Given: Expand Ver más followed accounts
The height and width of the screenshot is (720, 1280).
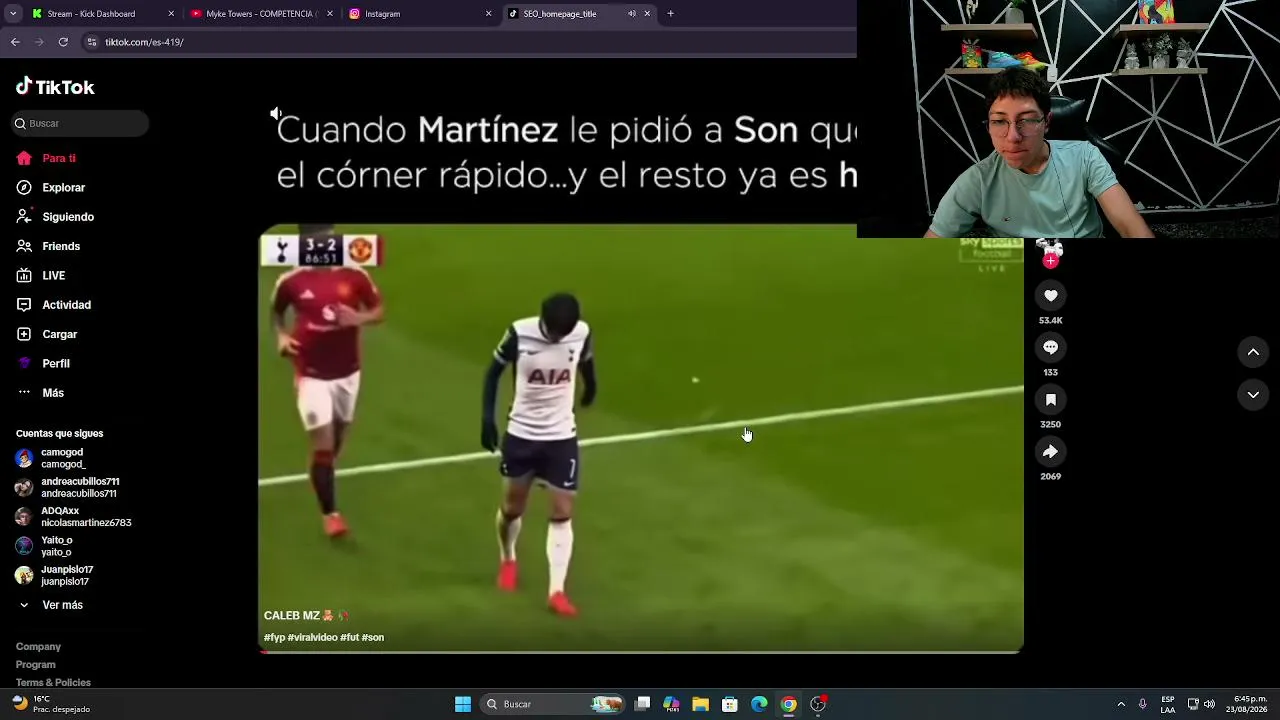Looking at the screenshot, I should coord(51,605).
